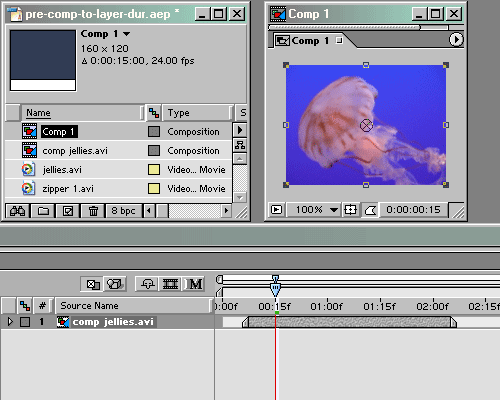Viewport: 500px width, 400px height.
Task: Click the label column header icon in Project
Action: 154,113
